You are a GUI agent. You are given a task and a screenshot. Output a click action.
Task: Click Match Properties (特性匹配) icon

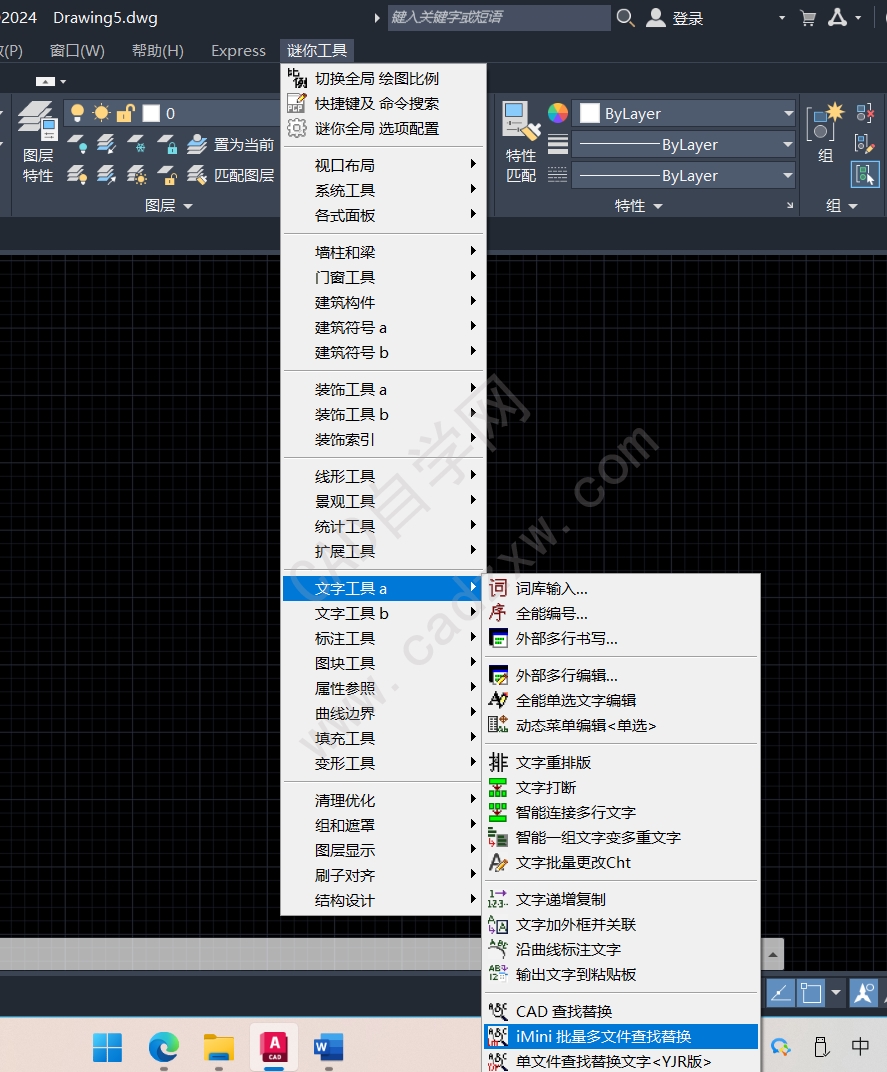click(521, 120)
